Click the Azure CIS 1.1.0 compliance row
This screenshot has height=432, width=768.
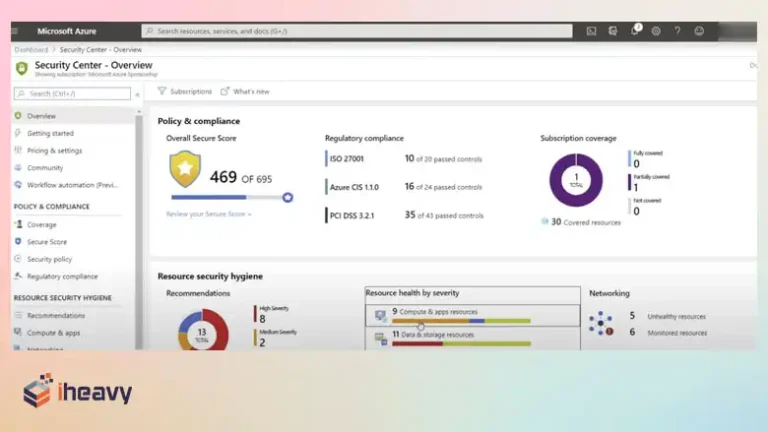pos(404,187)
